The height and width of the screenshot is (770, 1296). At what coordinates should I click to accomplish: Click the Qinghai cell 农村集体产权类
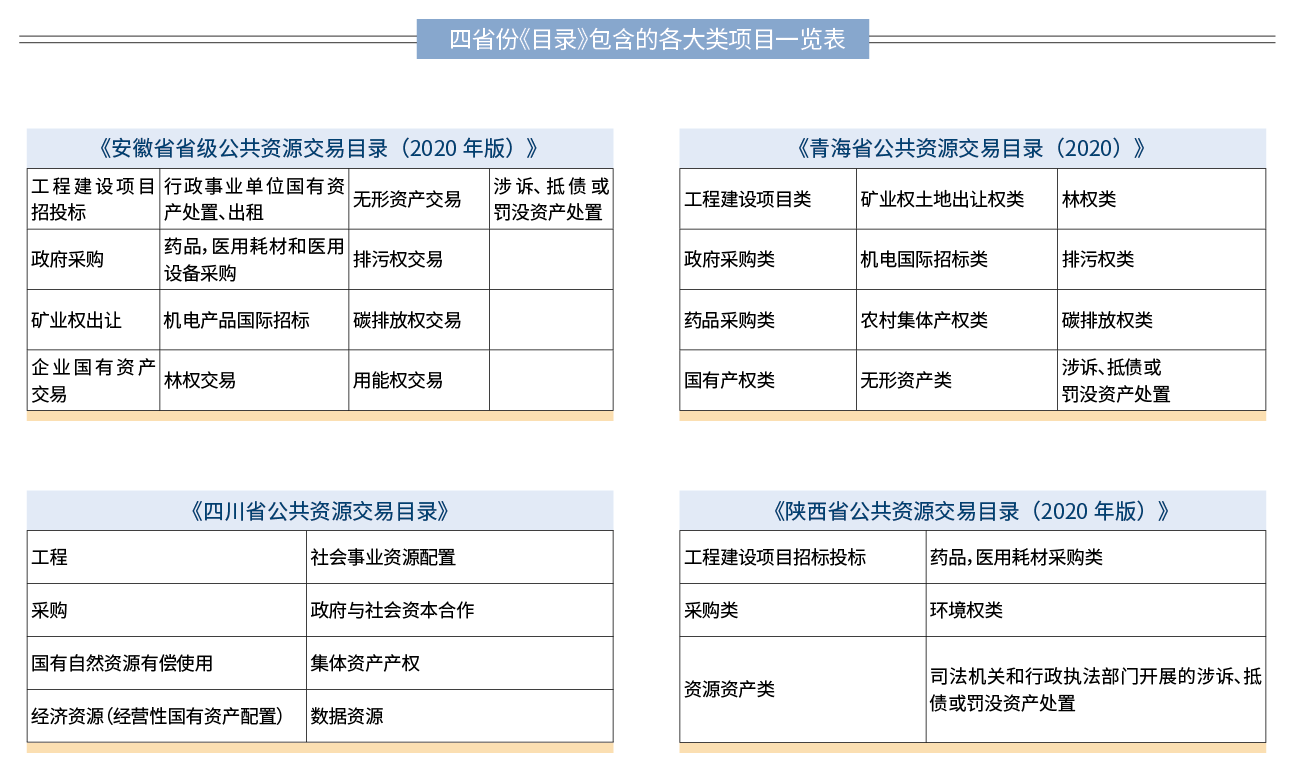(x=957, y=320)
